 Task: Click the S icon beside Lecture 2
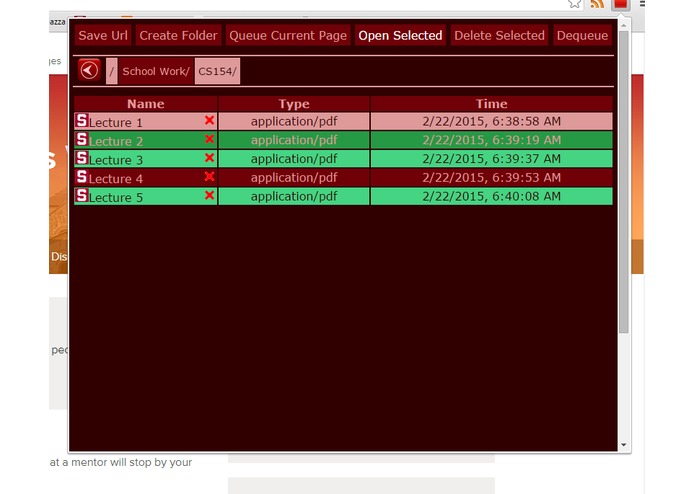[x=82, y=139]
